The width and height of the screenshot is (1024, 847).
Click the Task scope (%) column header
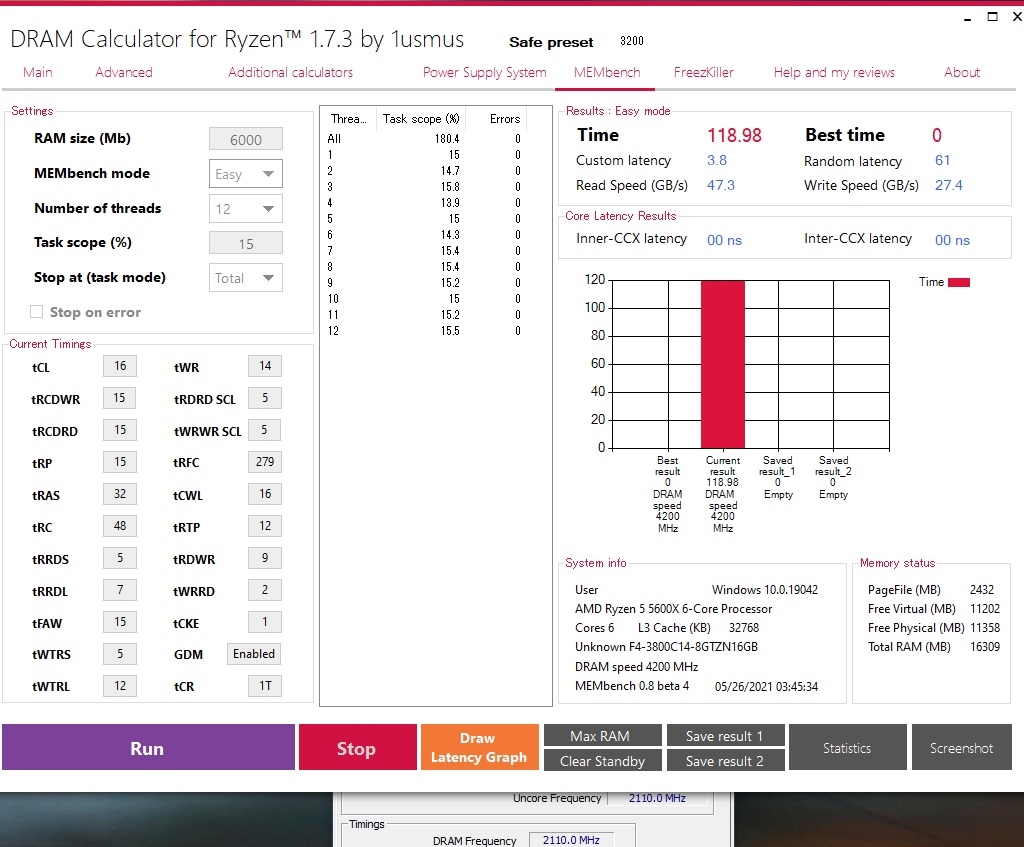point(421,119)
